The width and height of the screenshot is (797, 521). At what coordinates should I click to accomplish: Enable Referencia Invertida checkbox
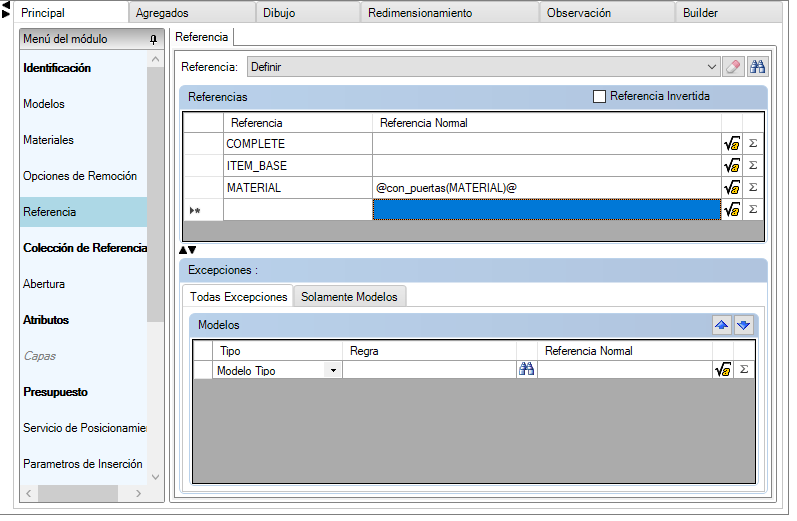tap(600, 97)
